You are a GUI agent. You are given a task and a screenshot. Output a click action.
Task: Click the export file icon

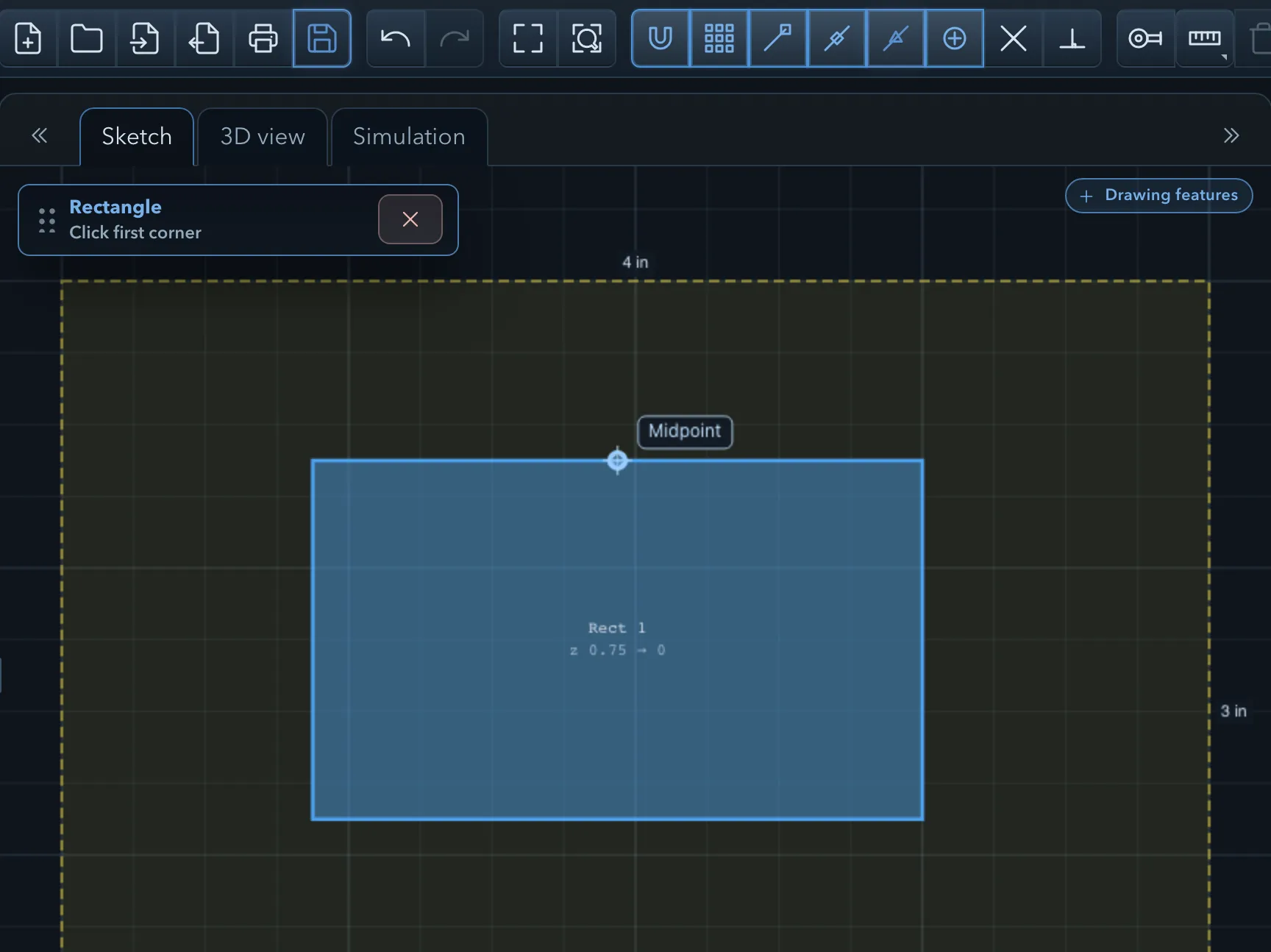[x=204, y=38]
